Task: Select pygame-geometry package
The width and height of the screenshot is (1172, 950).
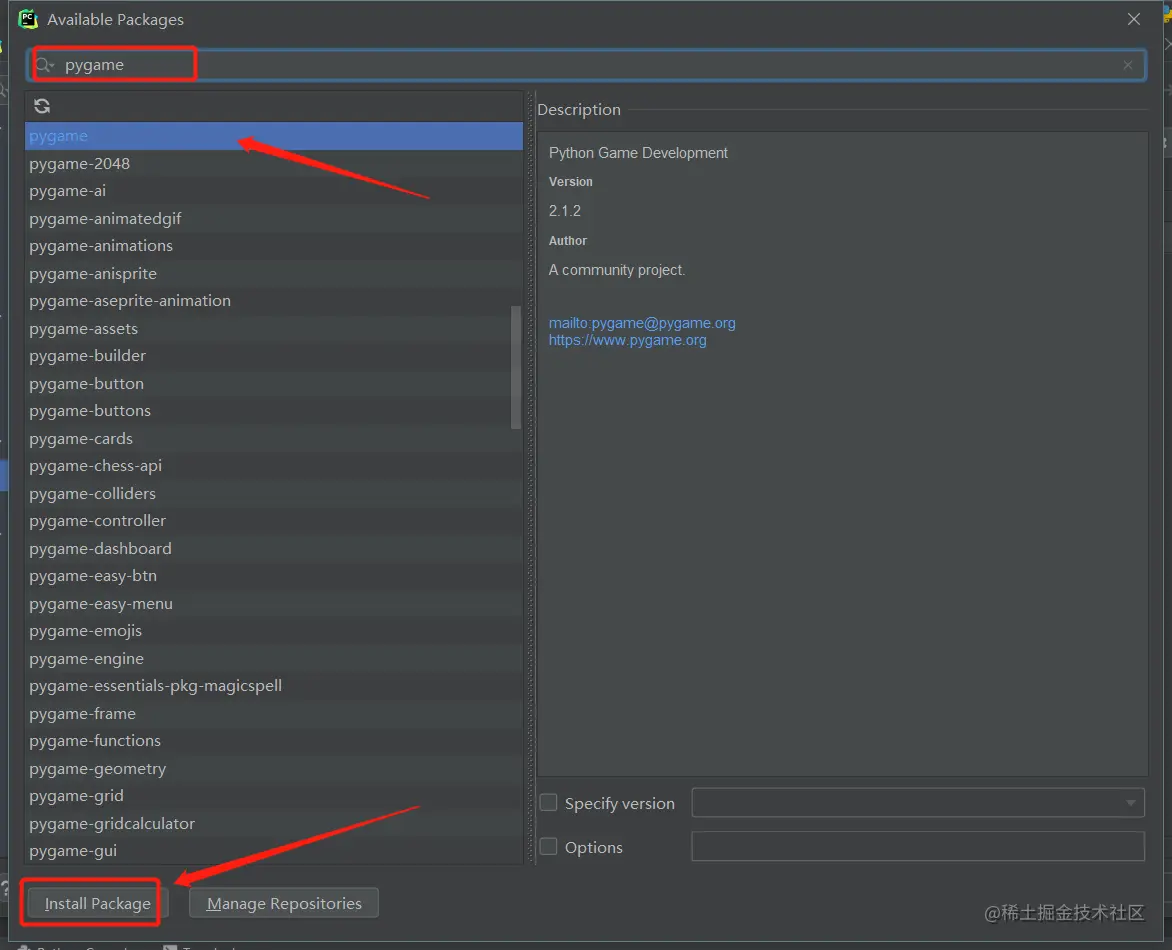Action: (274, 768)
